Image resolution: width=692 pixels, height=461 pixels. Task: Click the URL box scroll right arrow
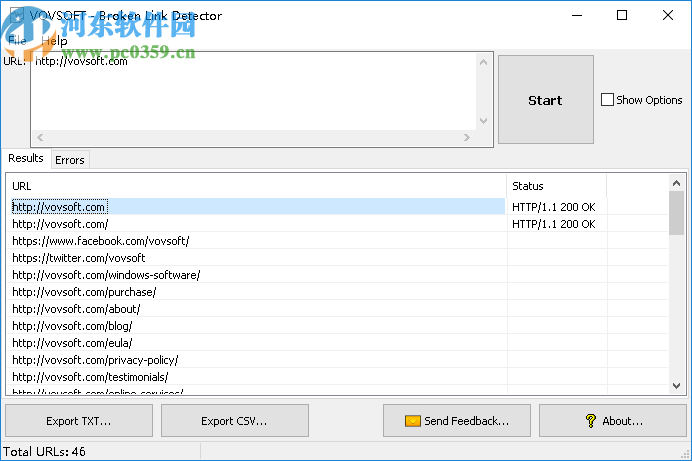coord(467,138)
